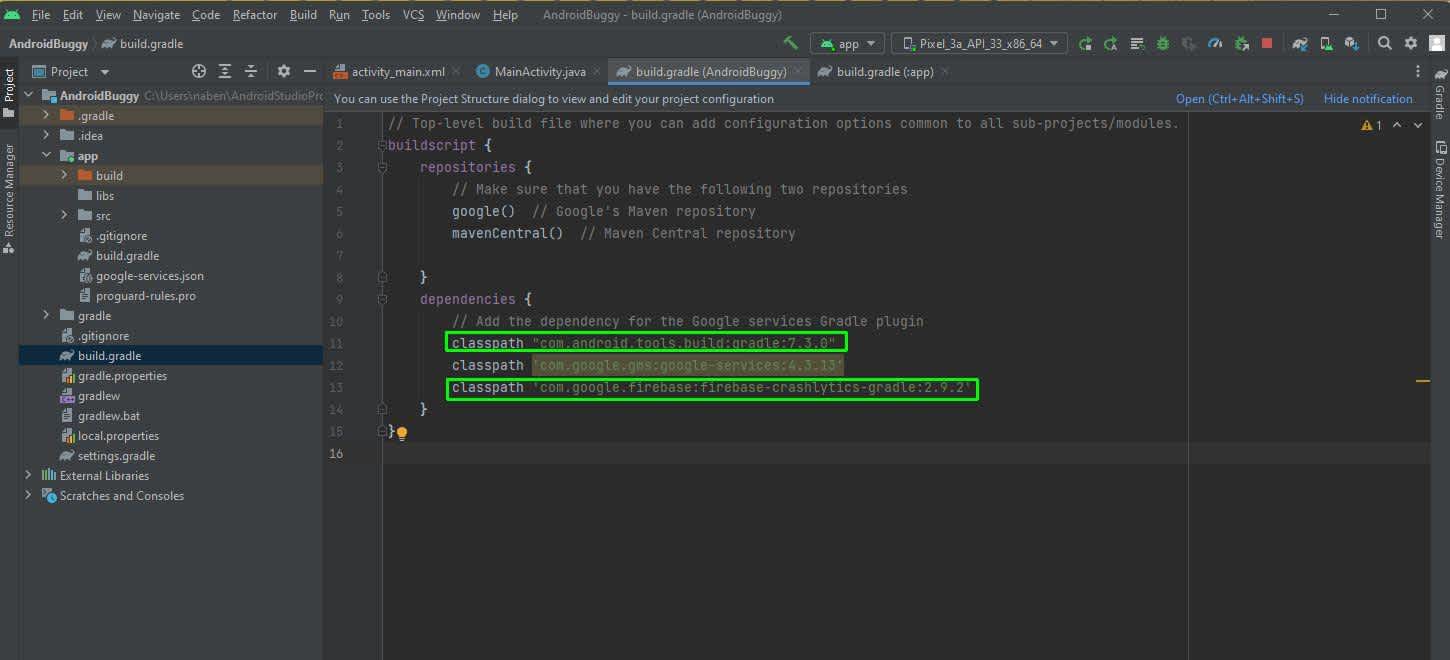This screenshot has width=1450, height=660.
Task: Click the yellow warning stripe marker in scrollbar
Action: (1423, 381)
